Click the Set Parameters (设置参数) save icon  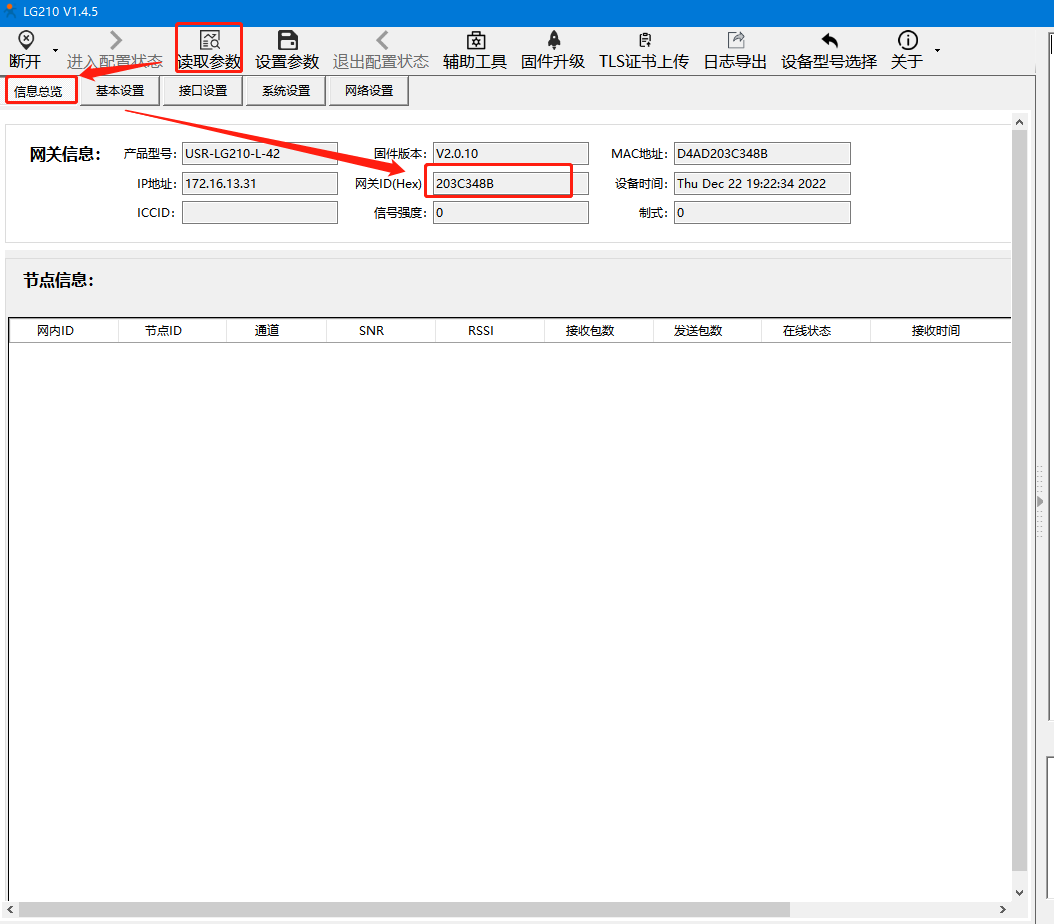(x=287, y=41)
